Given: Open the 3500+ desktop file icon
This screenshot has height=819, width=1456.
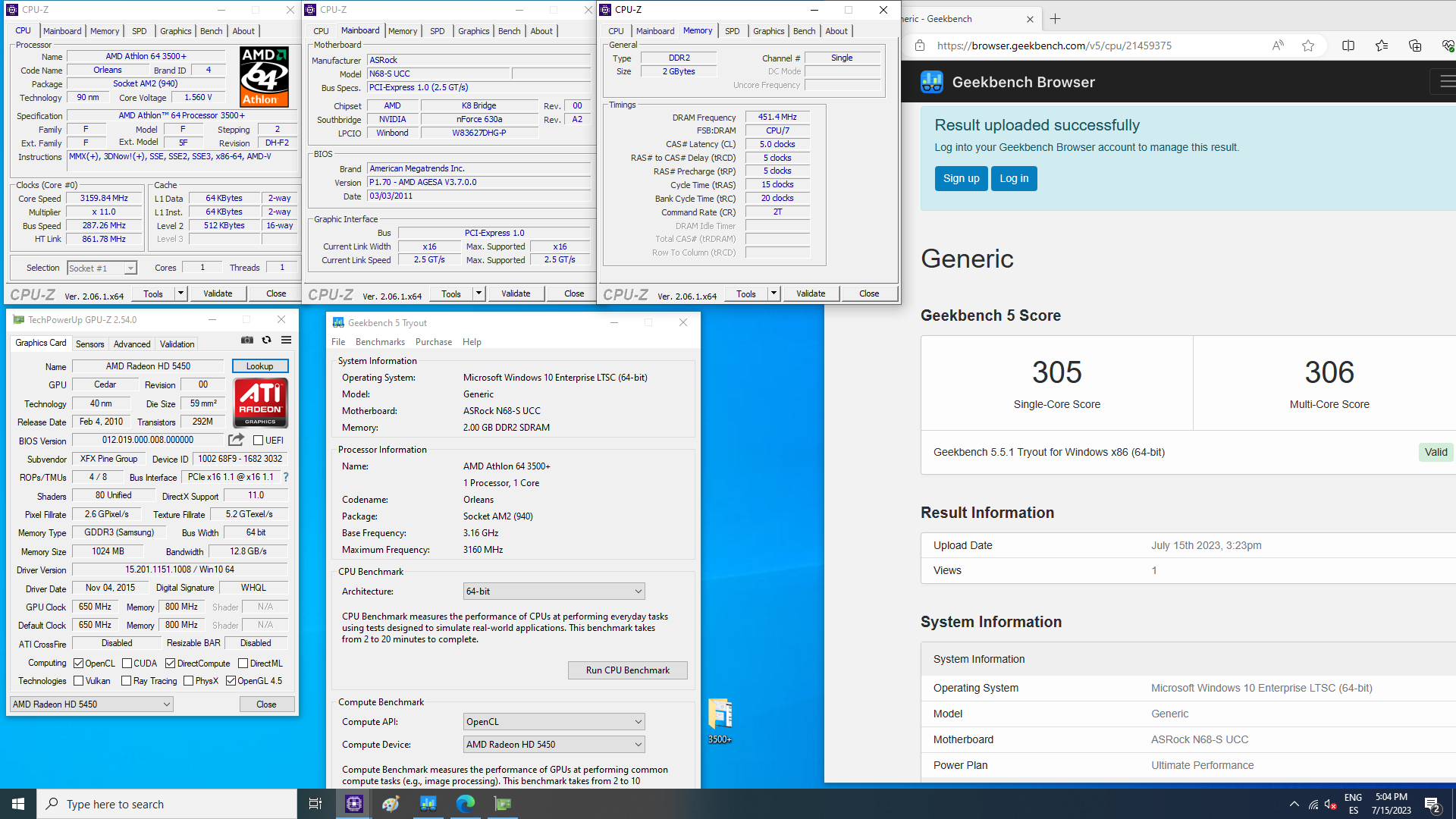Looking at the screenshot, I should [x=720, y=720].
